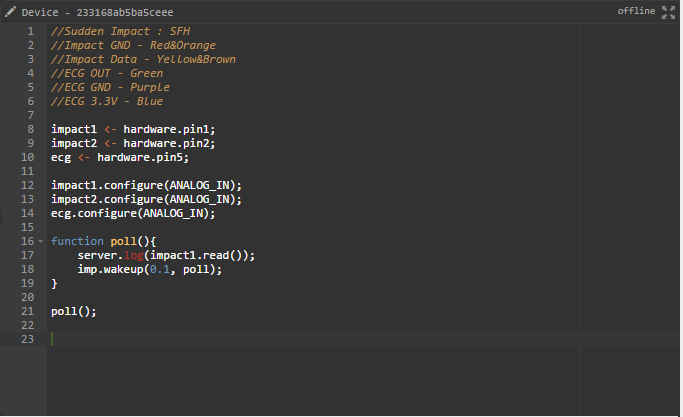Click the ecg.configure line 14
The height and width of the screenshot is (417, 683).
pyautogui.click(x=133, y=213)
